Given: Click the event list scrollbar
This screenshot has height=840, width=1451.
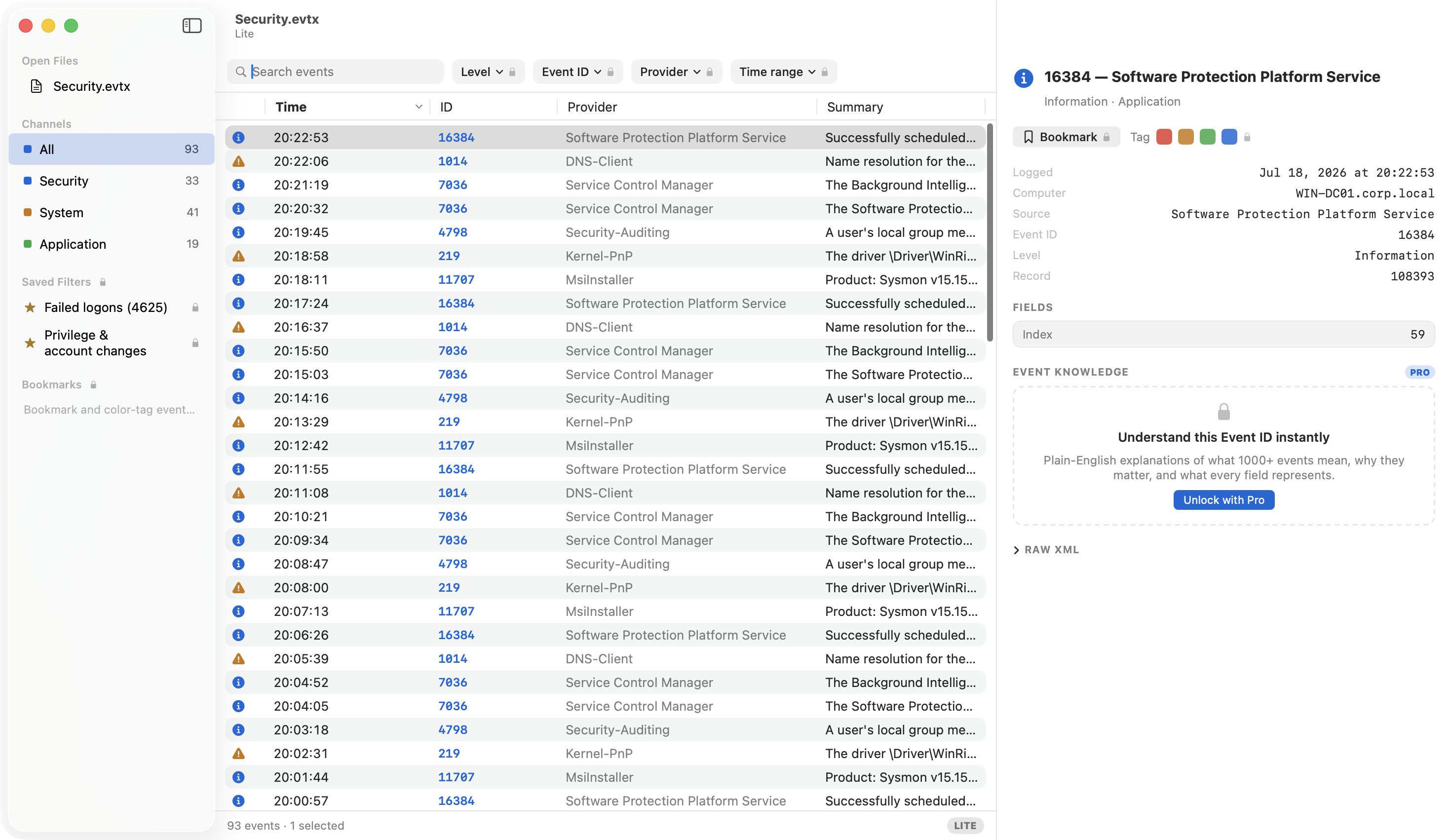Looking at the screenshot, I should 990,232.
